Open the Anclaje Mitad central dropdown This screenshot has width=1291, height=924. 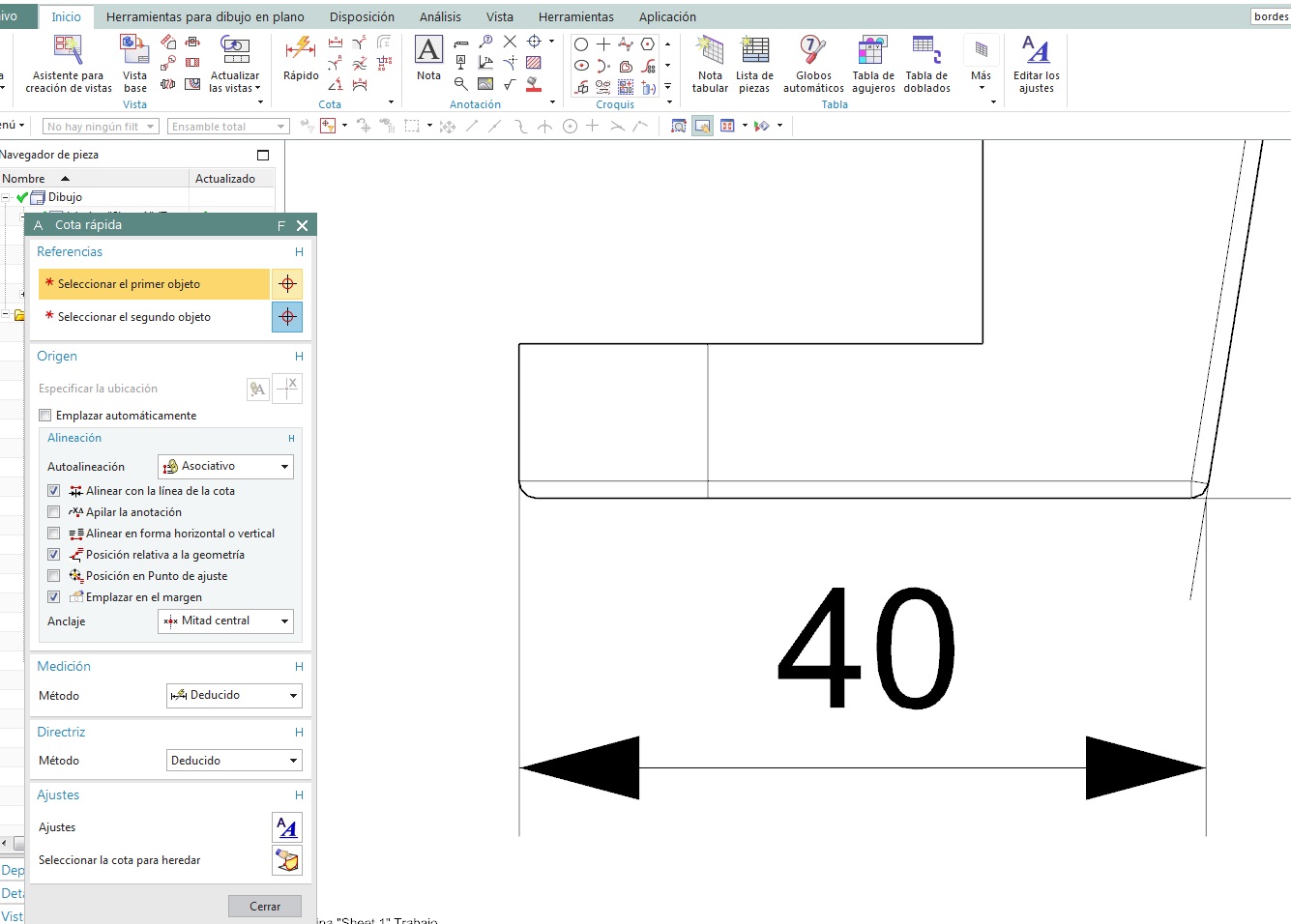(x=225, y=621)
